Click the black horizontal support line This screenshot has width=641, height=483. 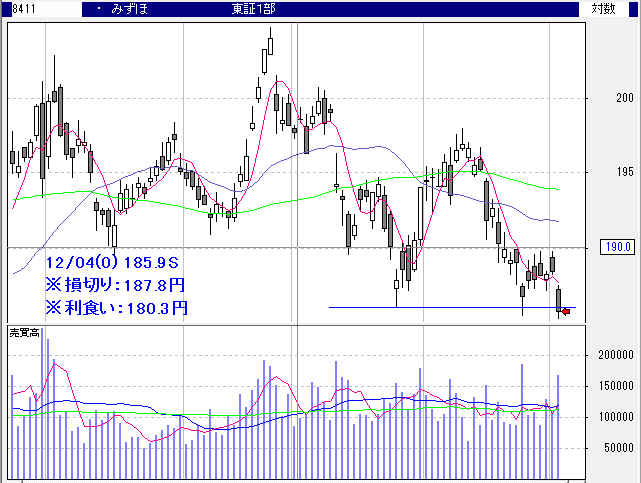[x=440, y=307]
